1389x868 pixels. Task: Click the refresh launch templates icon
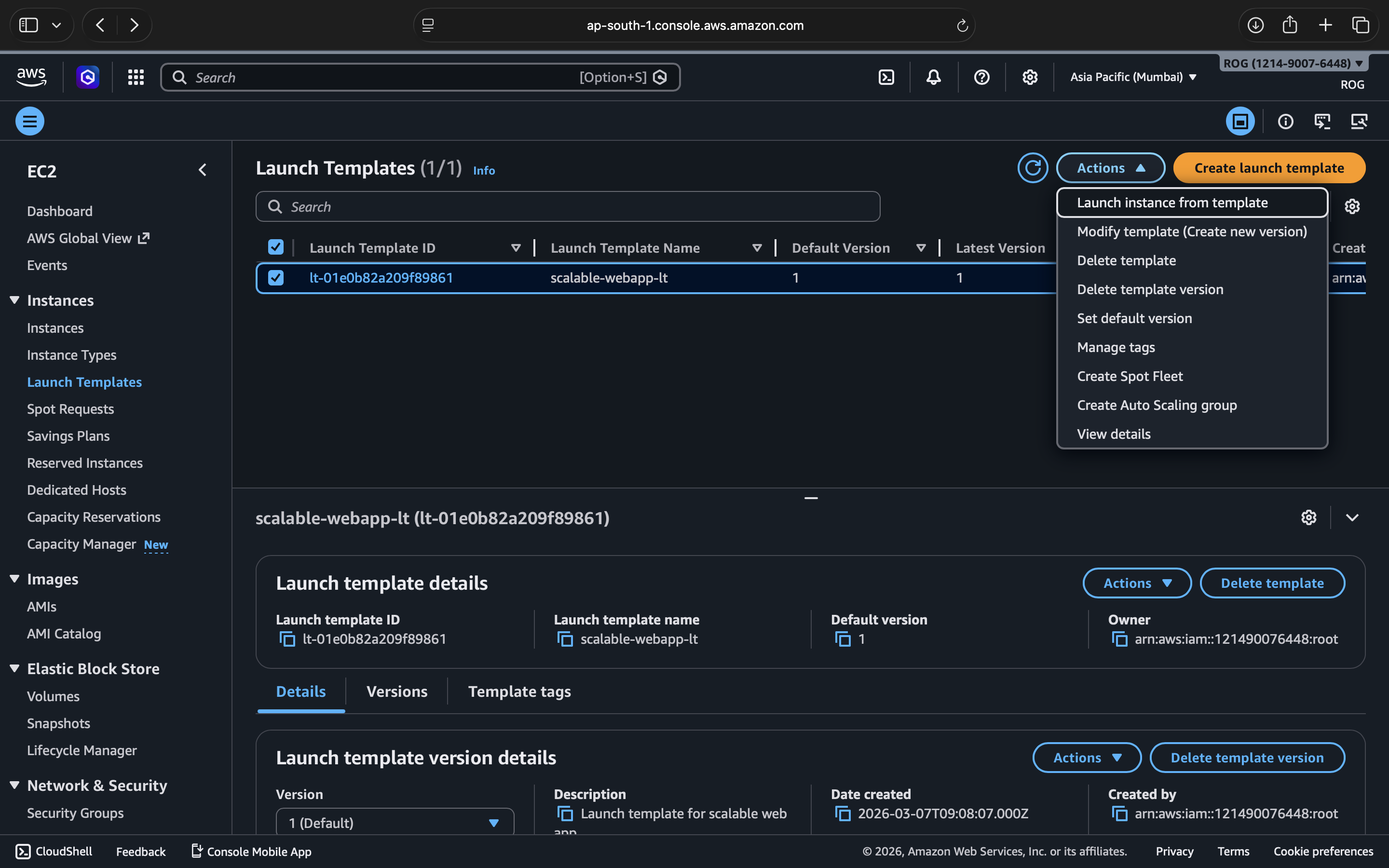(1032, 168)
